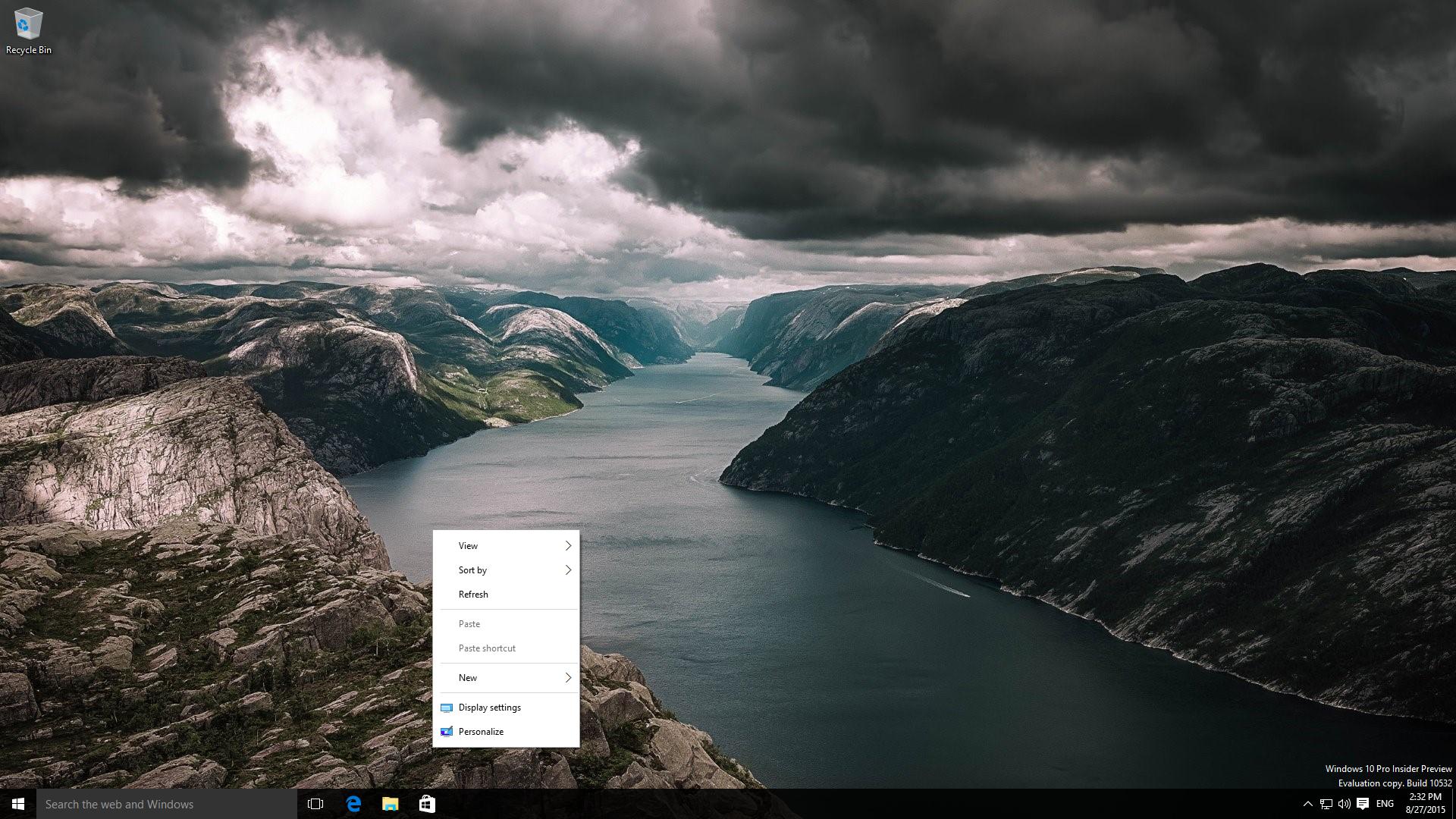Viewport: 1456px width, 819px height.
Task: Launch Microsoft Edge from the taskbar
Action: 353,804
